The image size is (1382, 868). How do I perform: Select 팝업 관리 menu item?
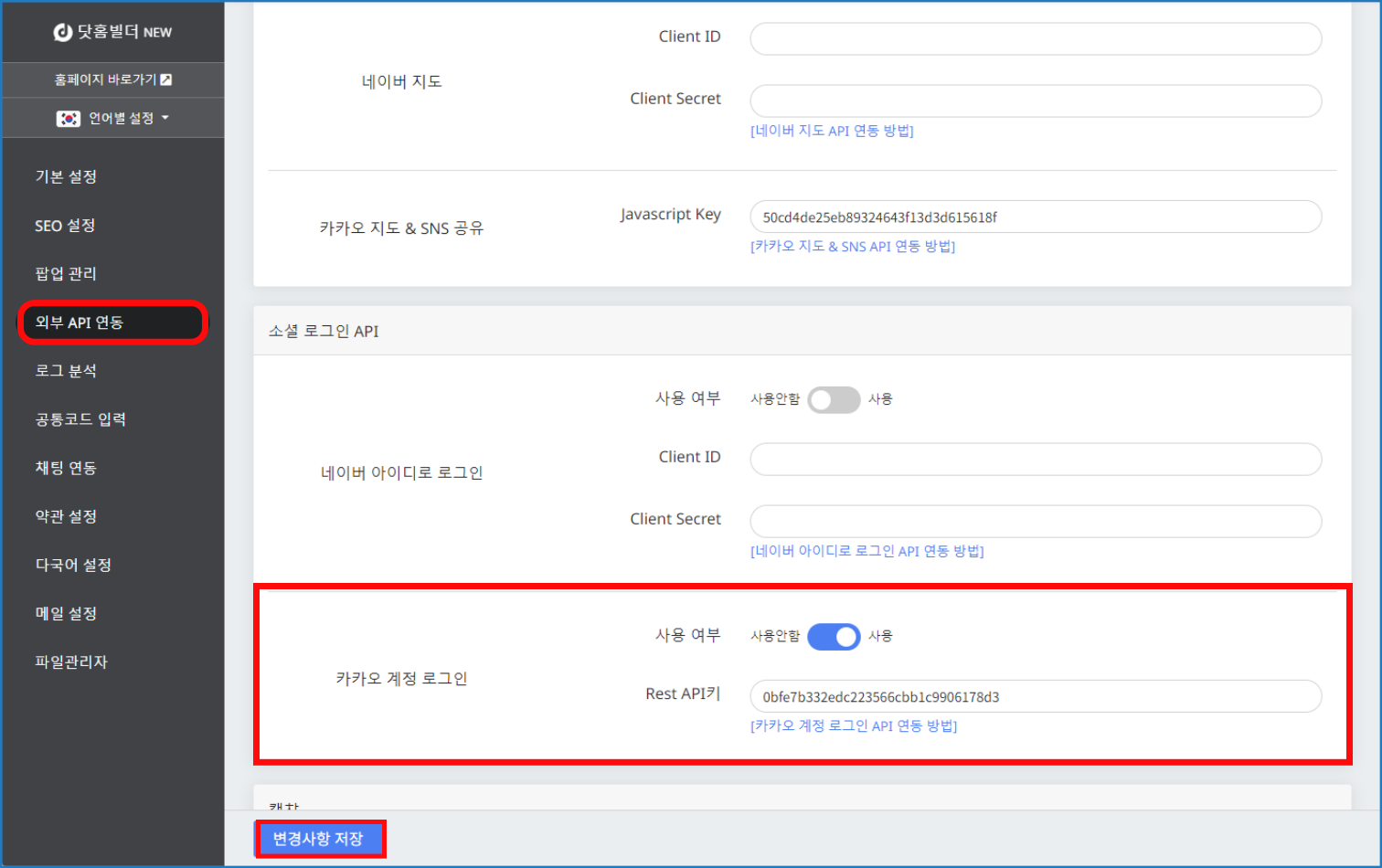(x=66, y=274)
